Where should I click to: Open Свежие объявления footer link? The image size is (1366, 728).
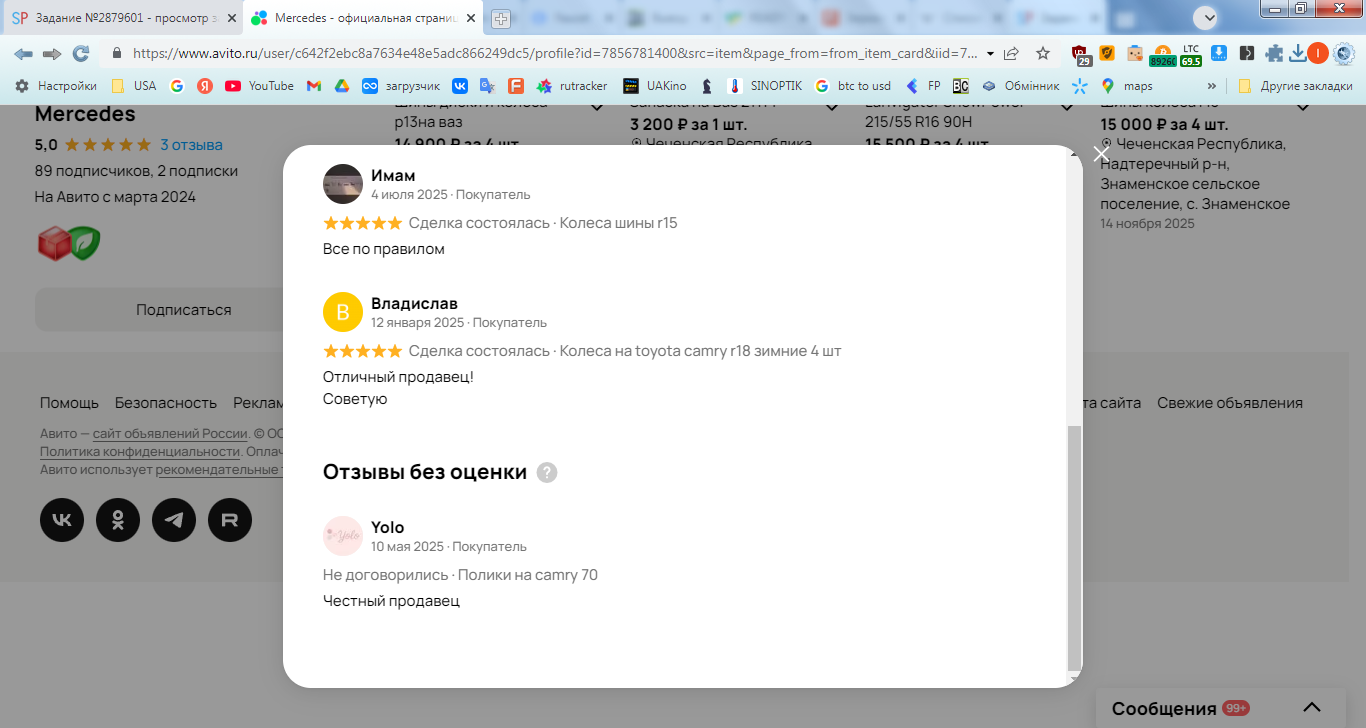[1230, 403]
